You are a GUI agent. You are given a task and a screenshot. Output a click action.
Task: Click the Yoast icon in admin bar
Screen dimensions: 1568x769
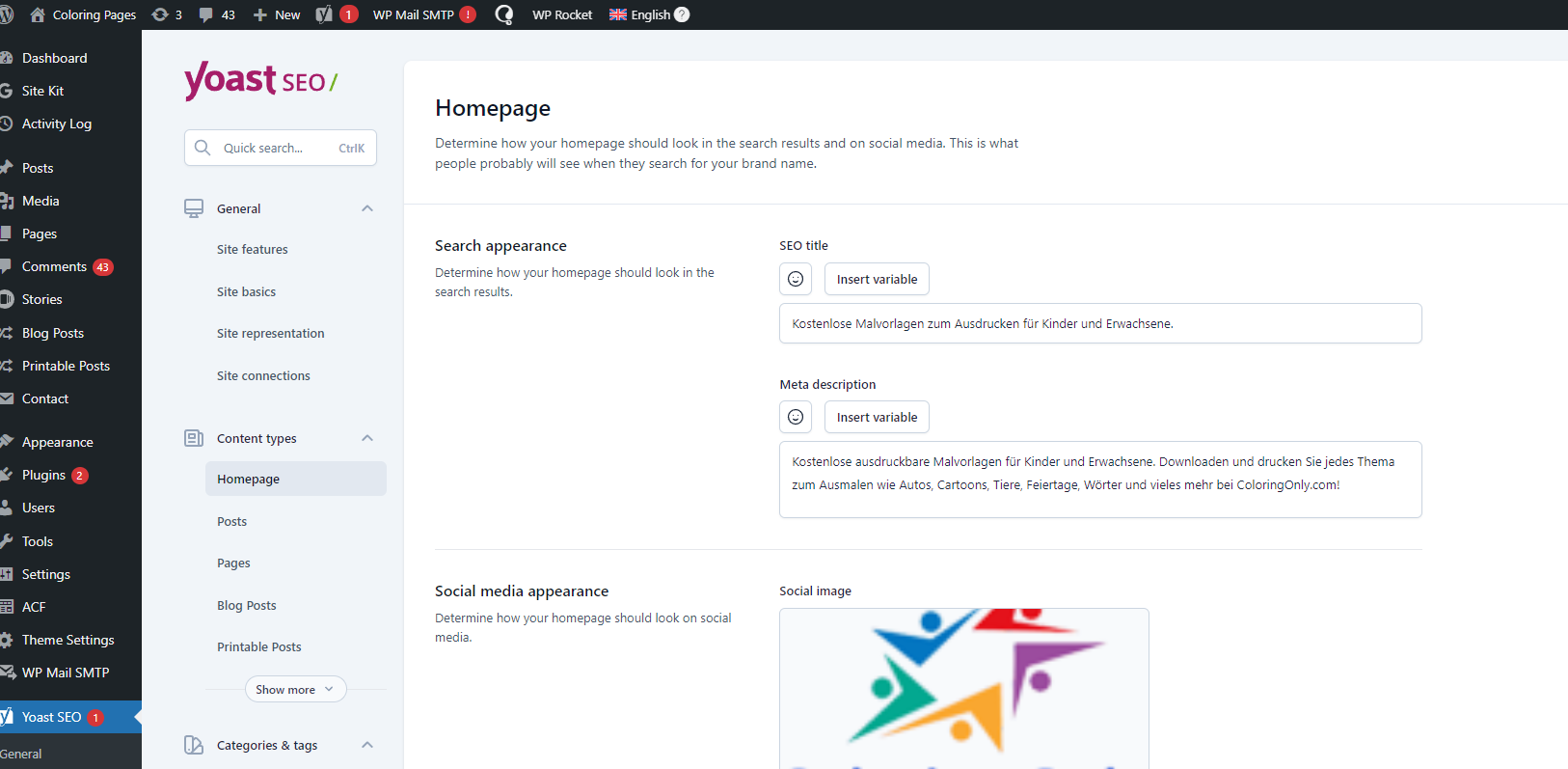(x=324, y=14)
